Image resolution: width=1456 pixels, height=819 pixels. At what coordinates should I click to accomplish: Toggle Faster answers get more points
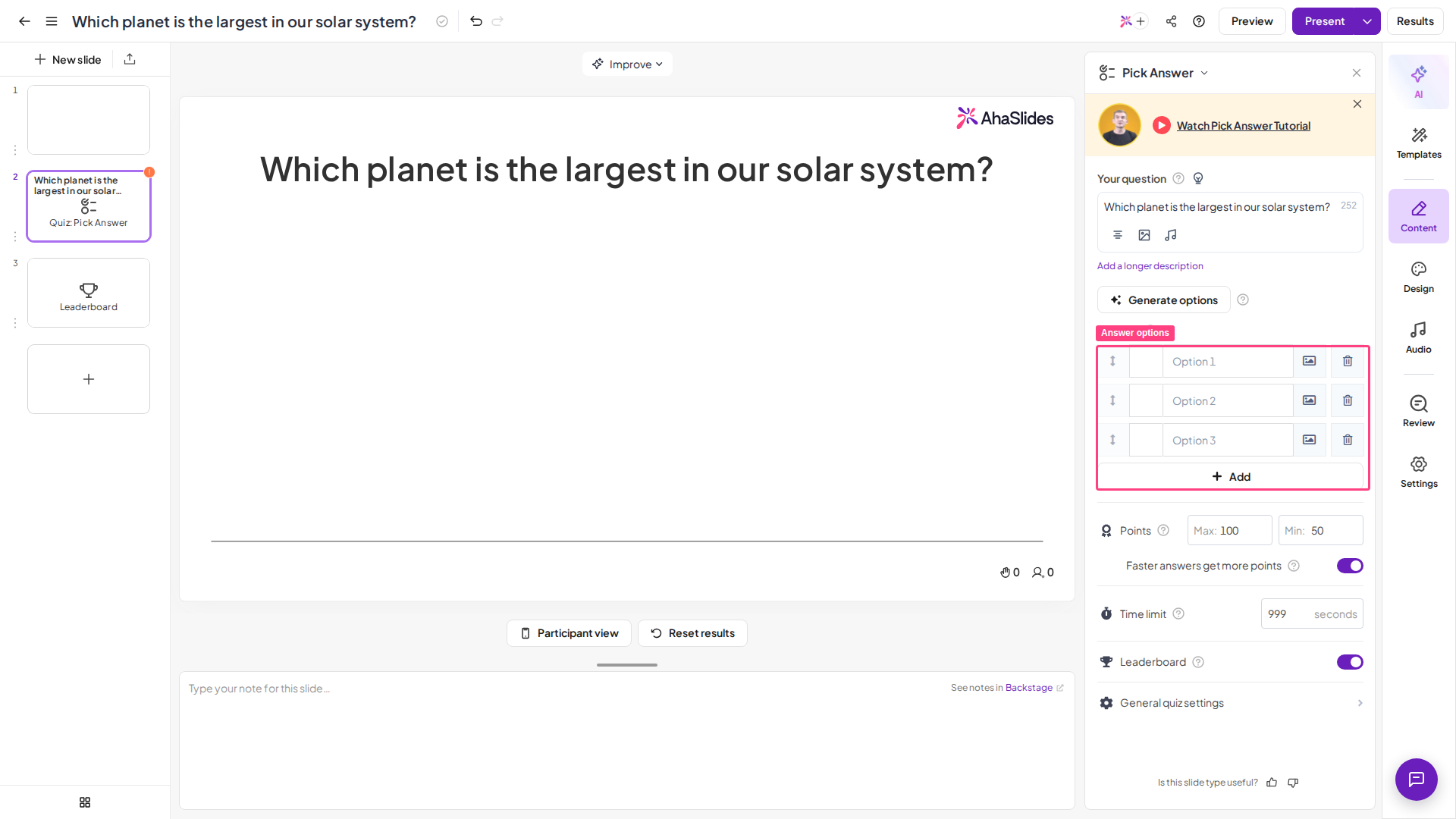(1350, 566)
